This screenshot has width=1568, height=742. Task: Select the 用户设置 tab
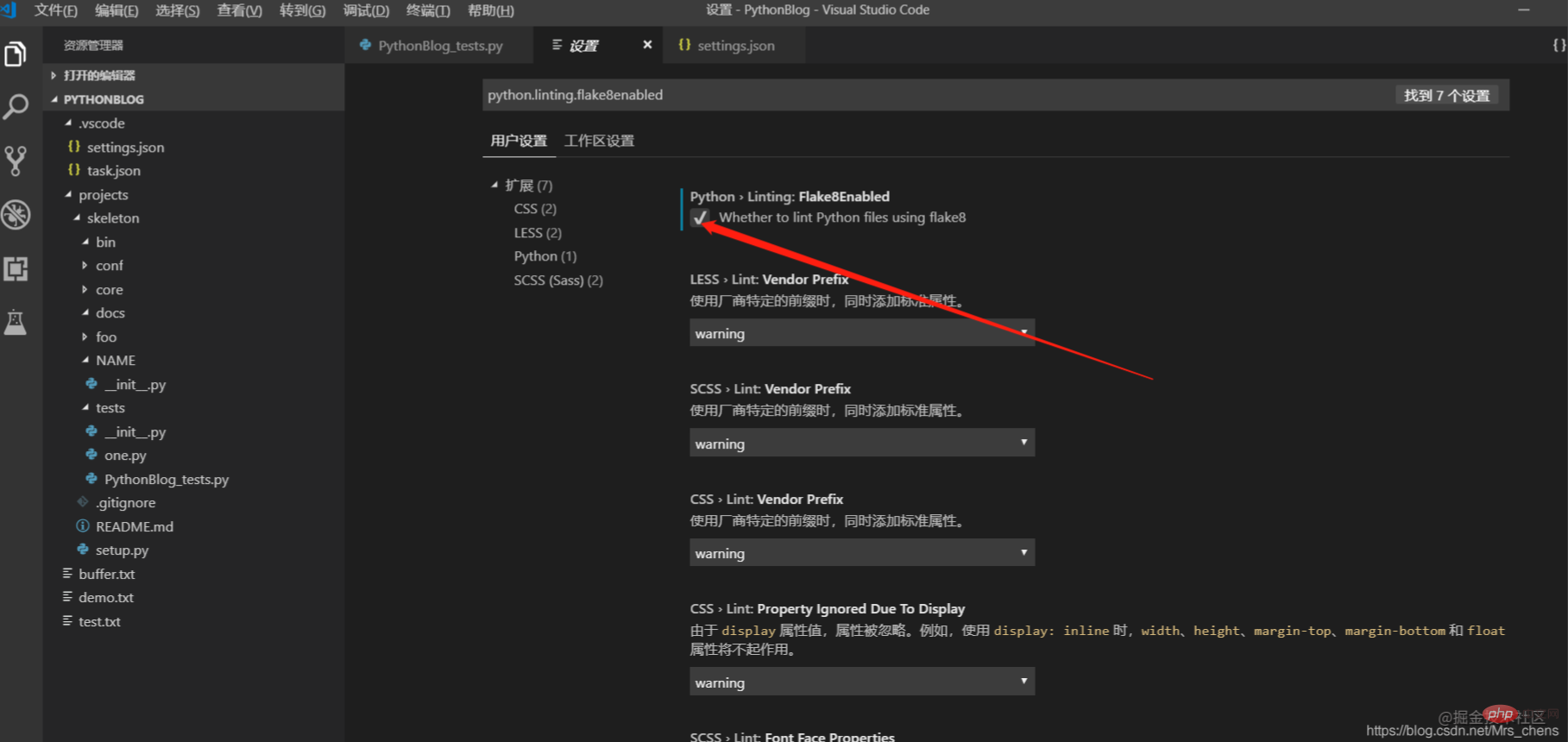tap(519, 141)
